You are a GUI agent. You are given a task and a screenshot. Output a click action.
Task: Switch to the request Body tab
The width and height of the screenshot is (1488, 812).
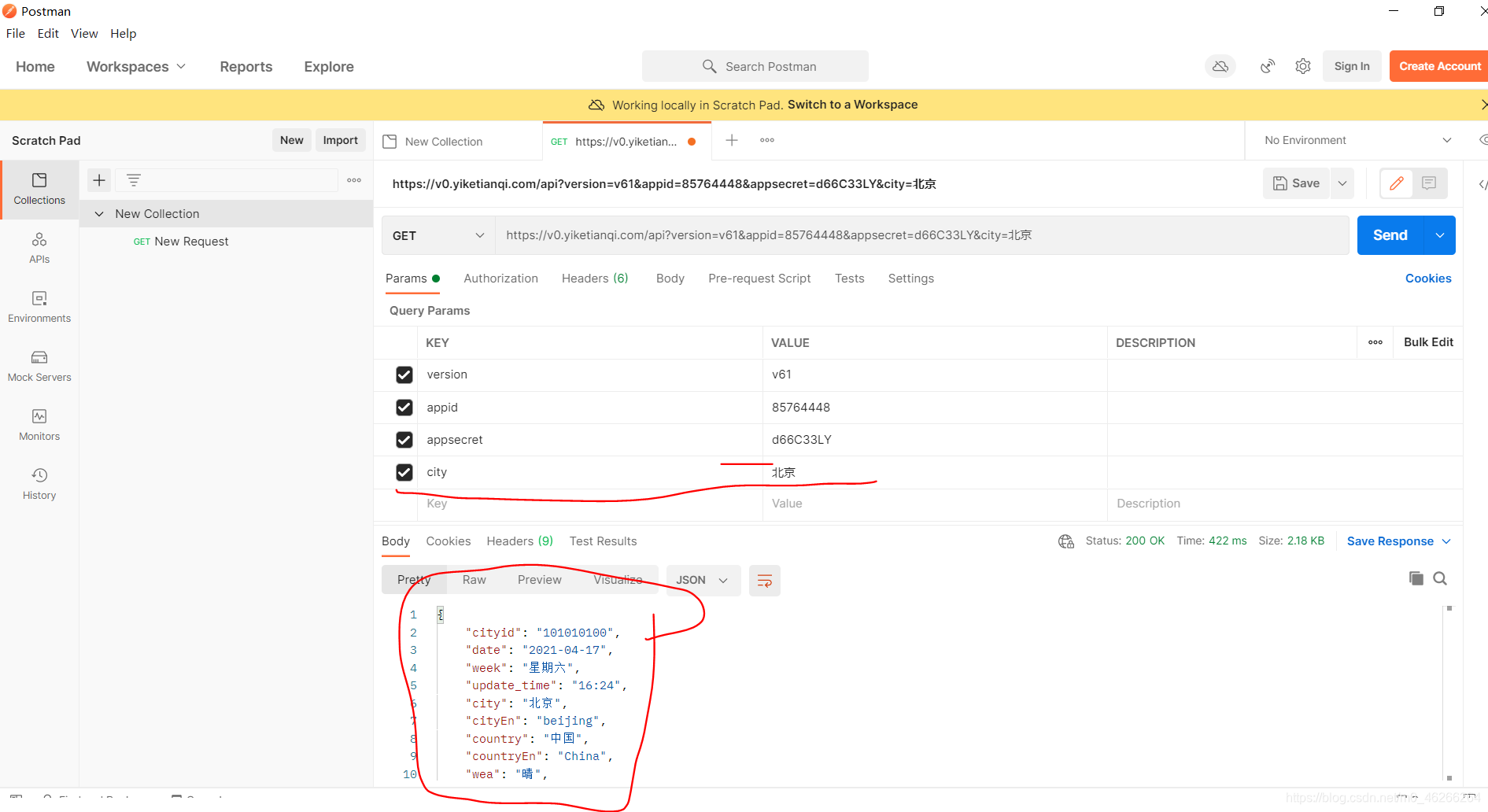coord(670,279)
